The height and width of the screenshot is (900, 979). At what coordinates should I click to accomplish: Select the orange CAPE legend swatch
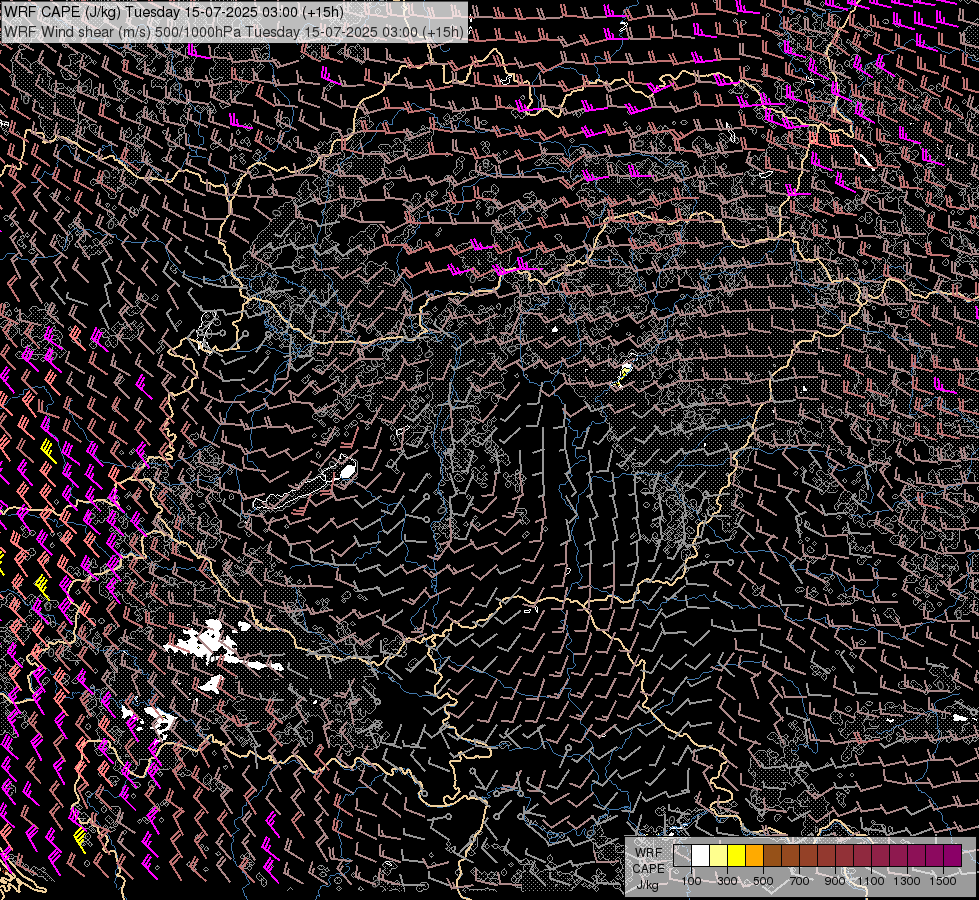click(x=754, y=855)
